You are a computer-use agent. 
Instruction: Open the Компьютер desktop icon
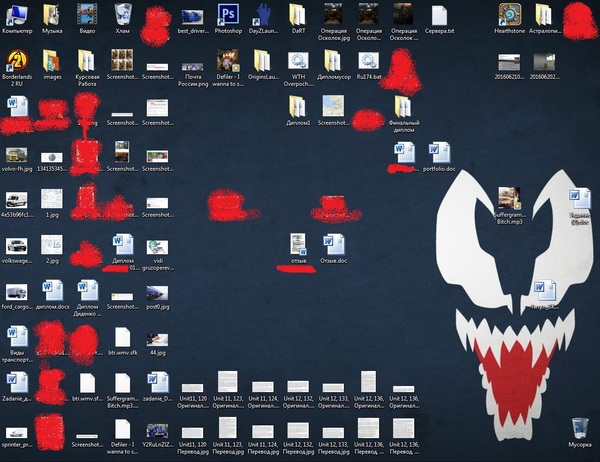click(17, 14)
